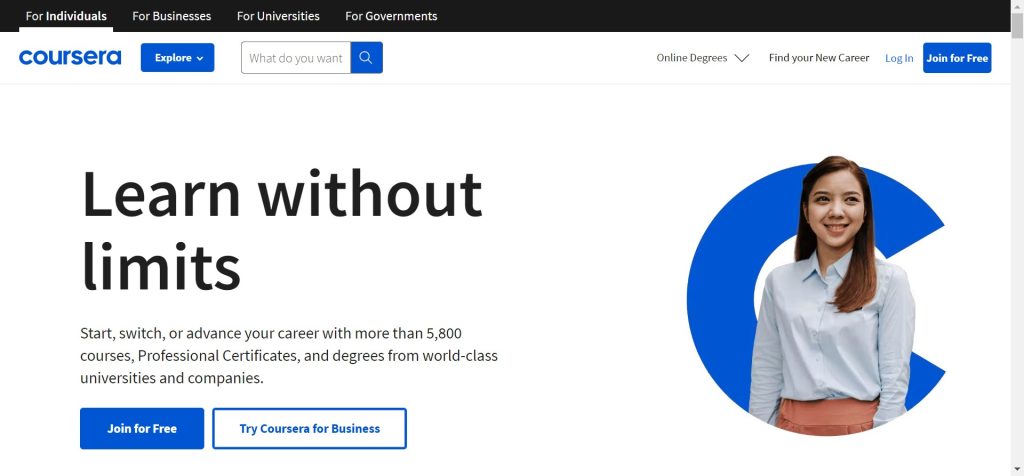Click the "Learn without limits" headline

(x=281, y=230)
